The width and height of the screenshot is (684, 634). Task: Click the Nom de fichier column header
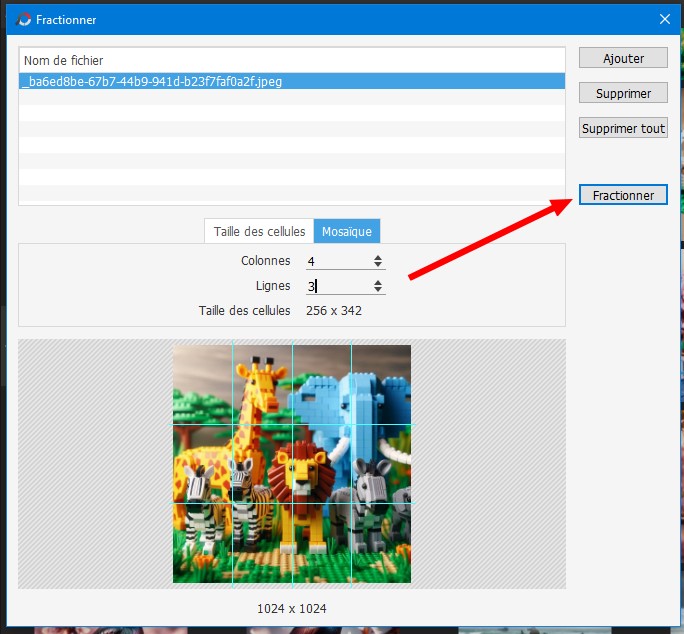click(x=292, y=60)
